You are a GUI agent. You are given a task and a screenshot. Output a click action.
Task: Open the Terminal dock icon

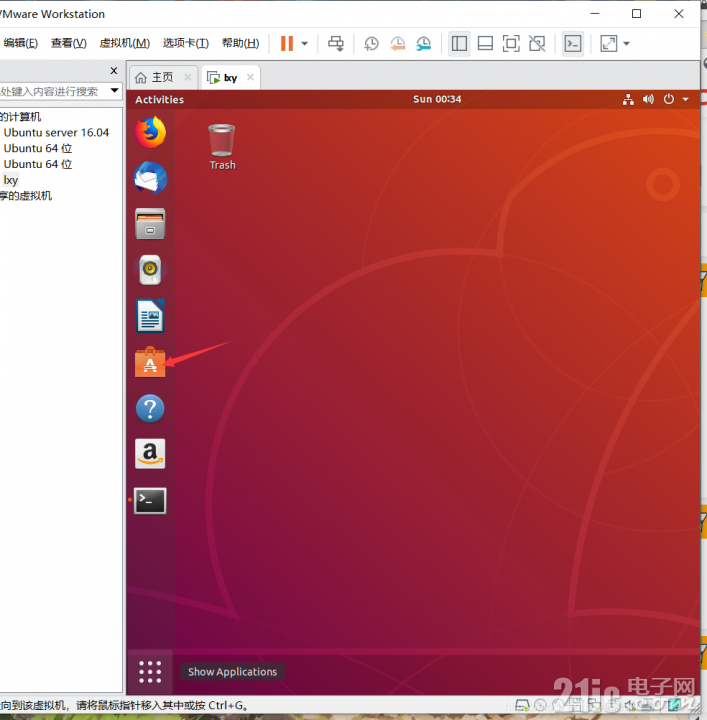click(150, 501)
